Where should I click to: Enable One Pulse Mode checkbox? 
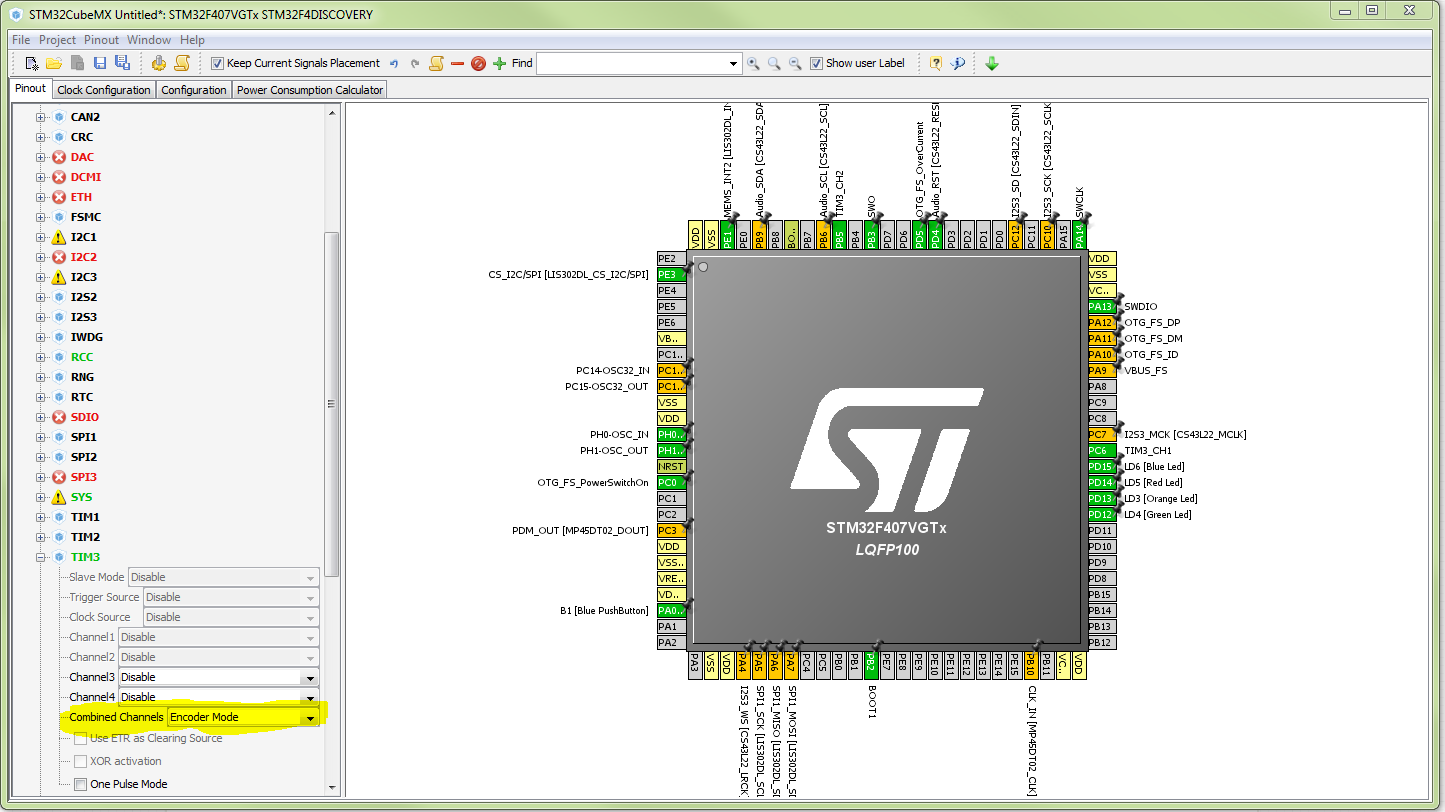pyautogui.click(x=80, y=784)
